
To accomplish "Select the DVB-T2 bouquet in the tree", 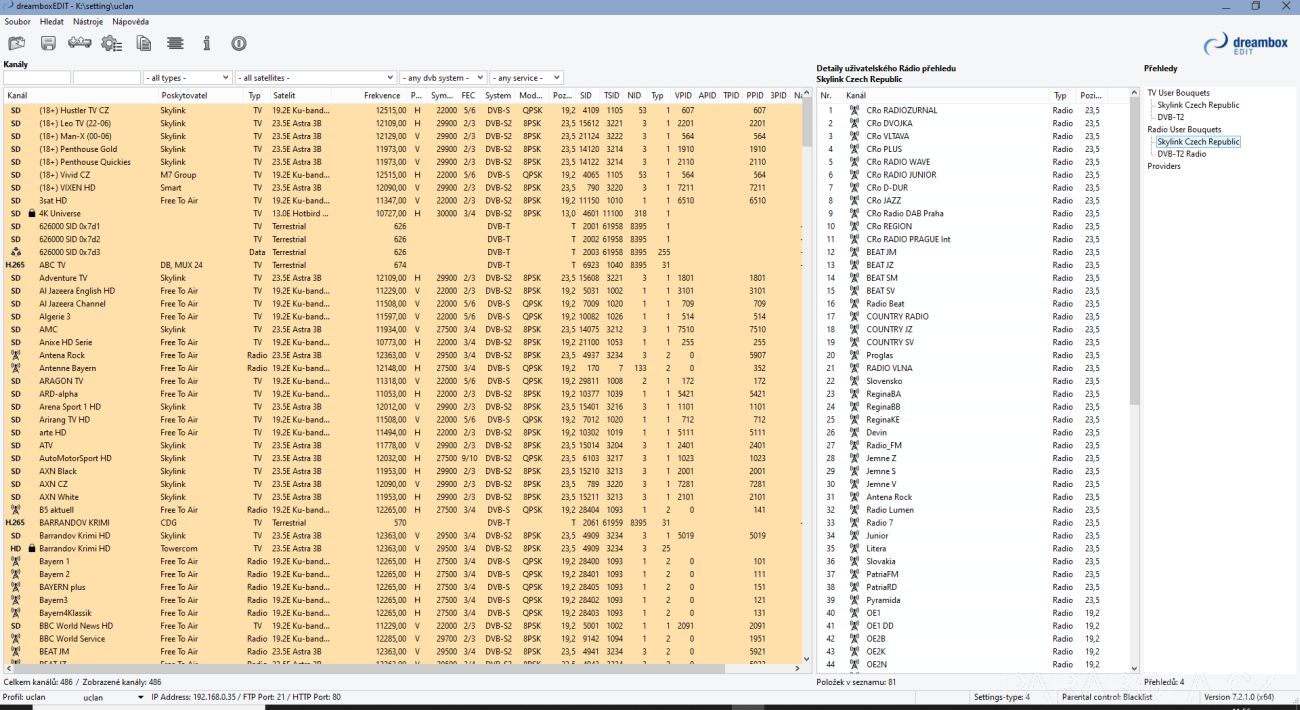I will click(1171, 117).
